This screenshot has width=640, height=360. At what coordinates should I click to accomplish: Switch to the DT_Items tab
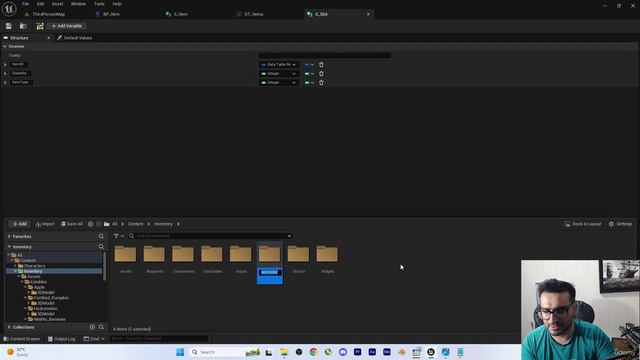pyautogui.click(x=253, y=14)
